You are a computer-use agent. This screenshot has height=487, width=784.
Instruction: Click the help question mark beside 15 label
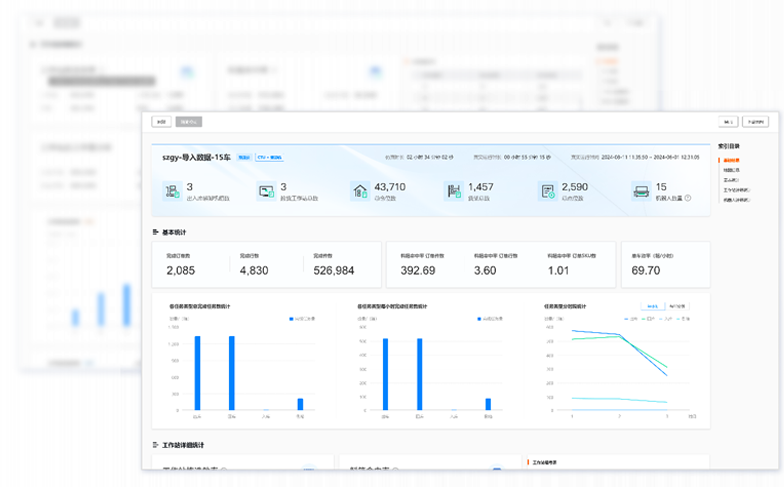(x=688, y=198)
